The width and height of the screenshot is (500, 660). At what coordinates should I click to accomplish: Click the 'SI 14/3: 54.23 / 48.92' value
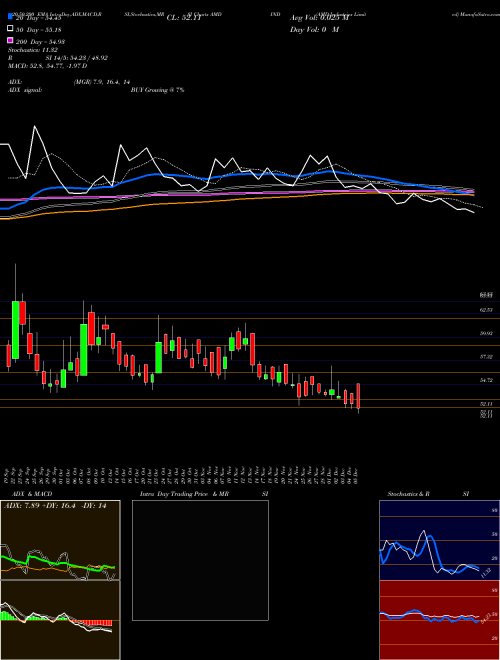(77, 58)
